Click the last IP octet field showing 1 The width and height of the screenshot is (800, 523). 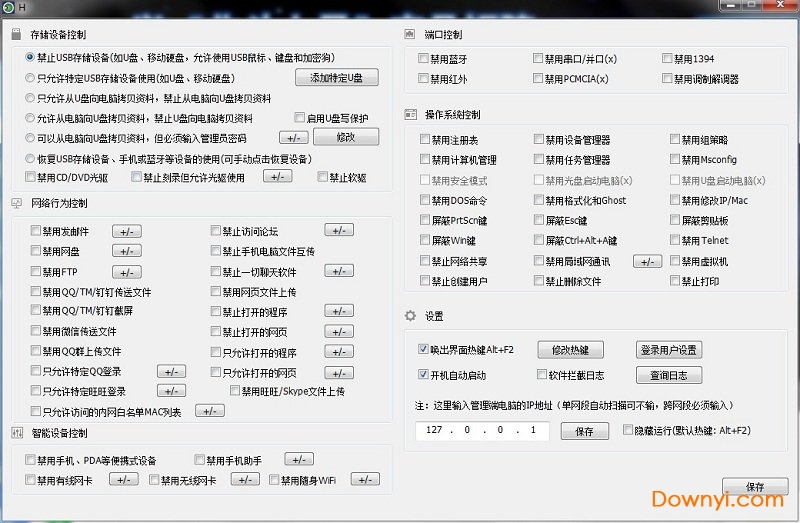(533, 430)
